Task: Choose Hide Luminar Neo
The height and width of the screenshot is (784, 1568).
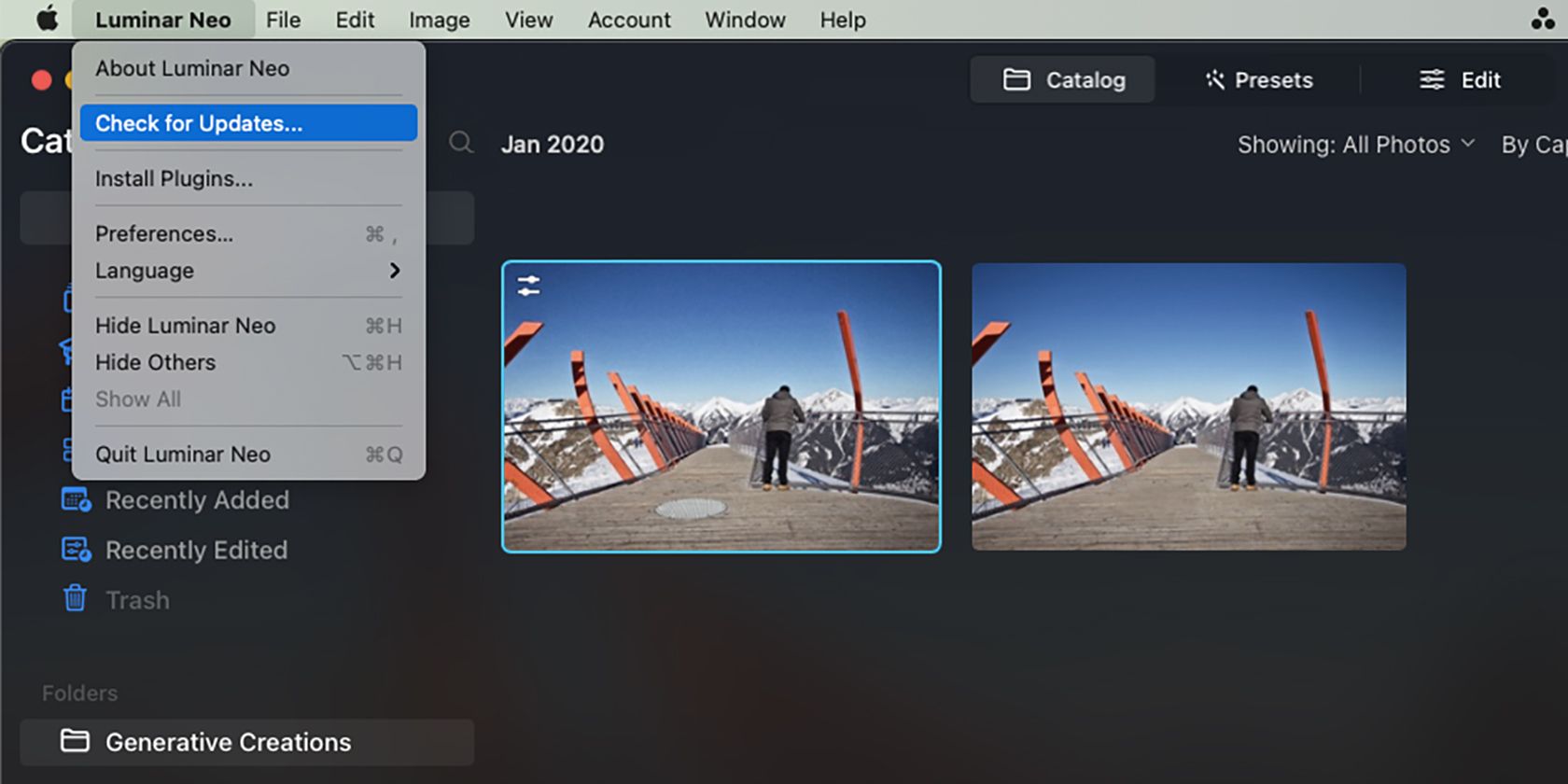Action: point(248,326)
